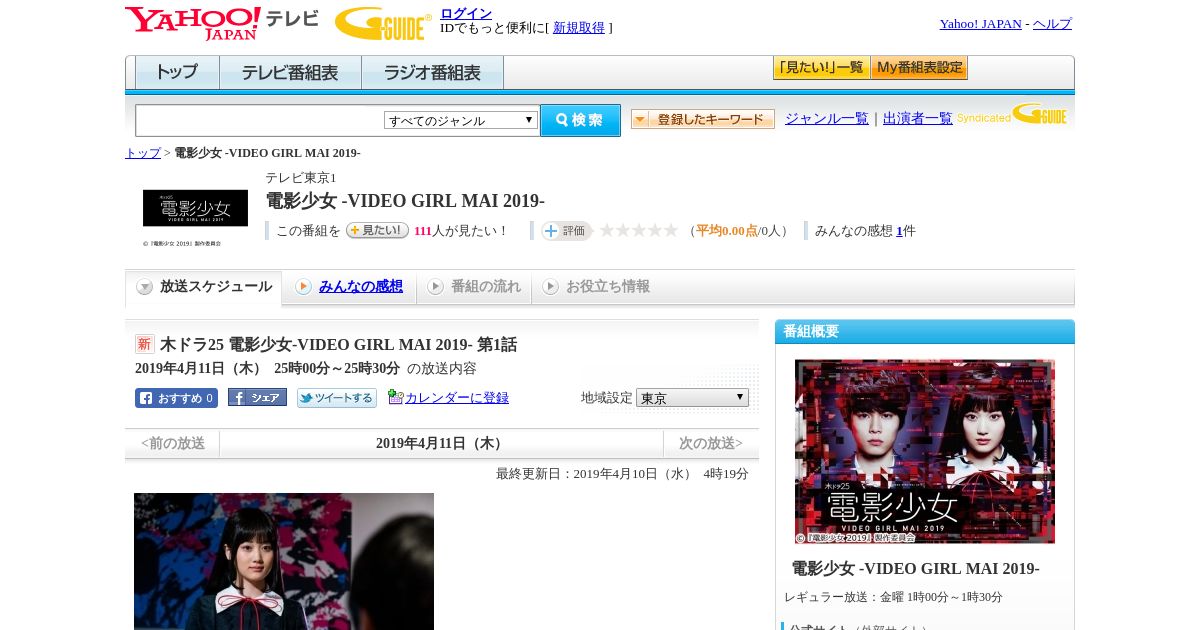1200x630 pixels.
Task: Click the G-Guide logo in header
Action: coord(383,23)
